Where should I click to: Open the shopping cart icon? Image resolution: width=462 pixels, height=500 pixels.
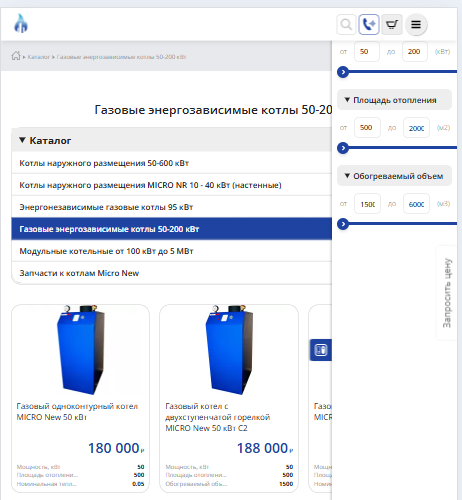[392, 24]
